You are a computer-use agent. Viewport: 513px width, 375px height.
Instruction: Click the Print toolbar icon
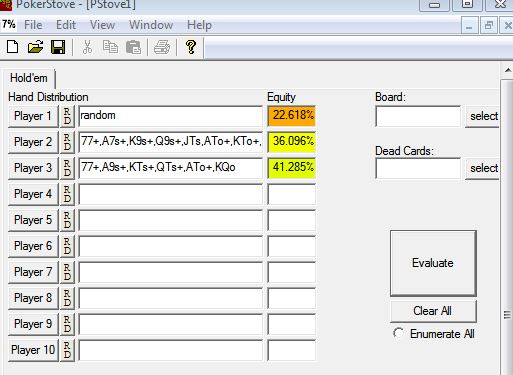click(x=162, y=47)
